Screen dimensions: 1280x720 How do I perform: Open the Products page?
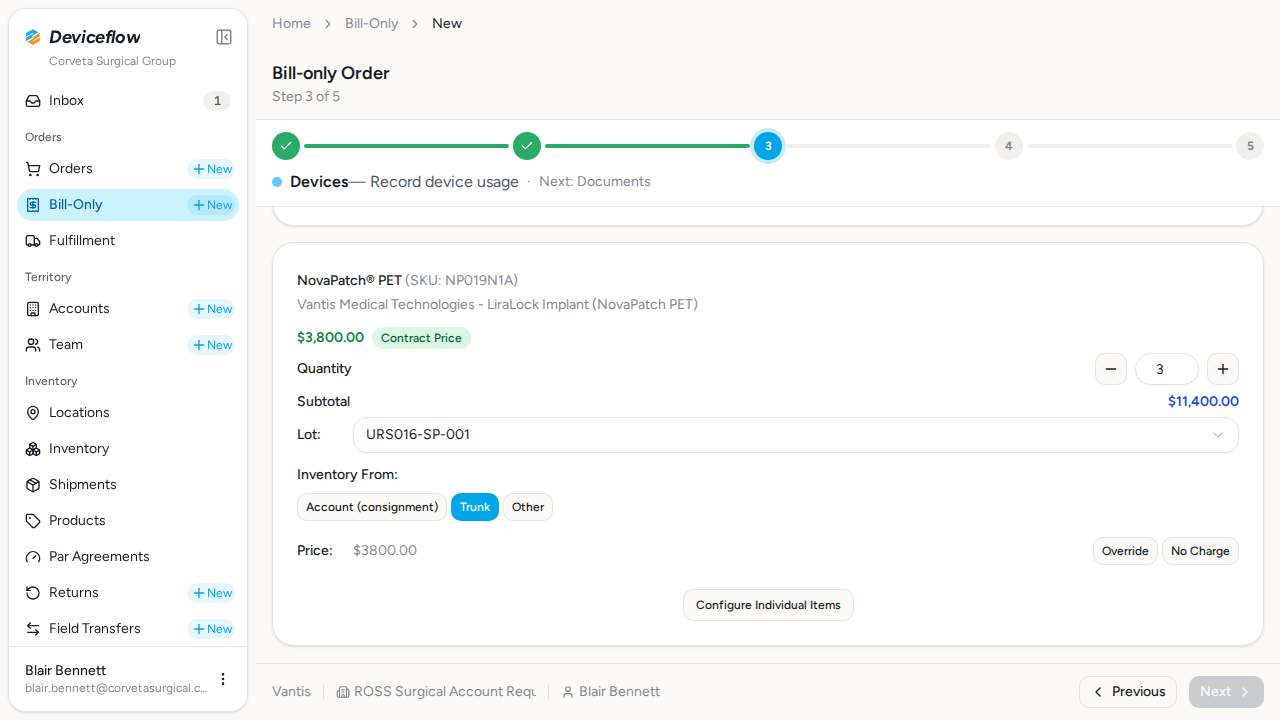coord(128,521)
